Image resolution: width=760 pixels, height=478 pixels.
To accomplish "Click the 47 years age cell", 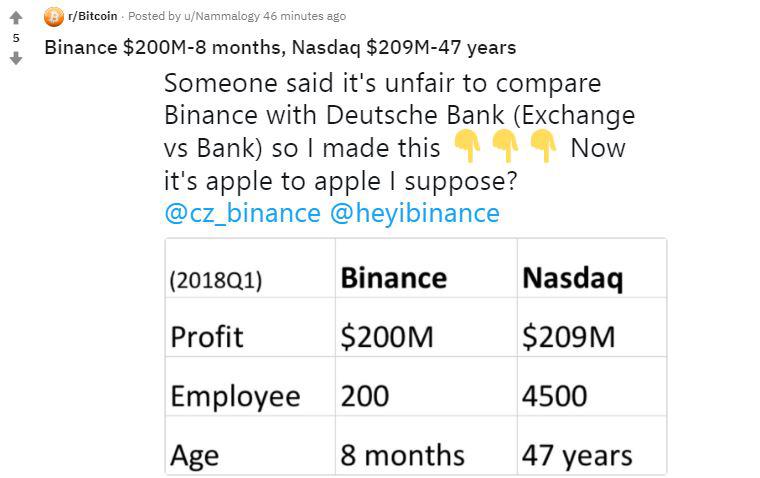I will (x=577, y=456).
